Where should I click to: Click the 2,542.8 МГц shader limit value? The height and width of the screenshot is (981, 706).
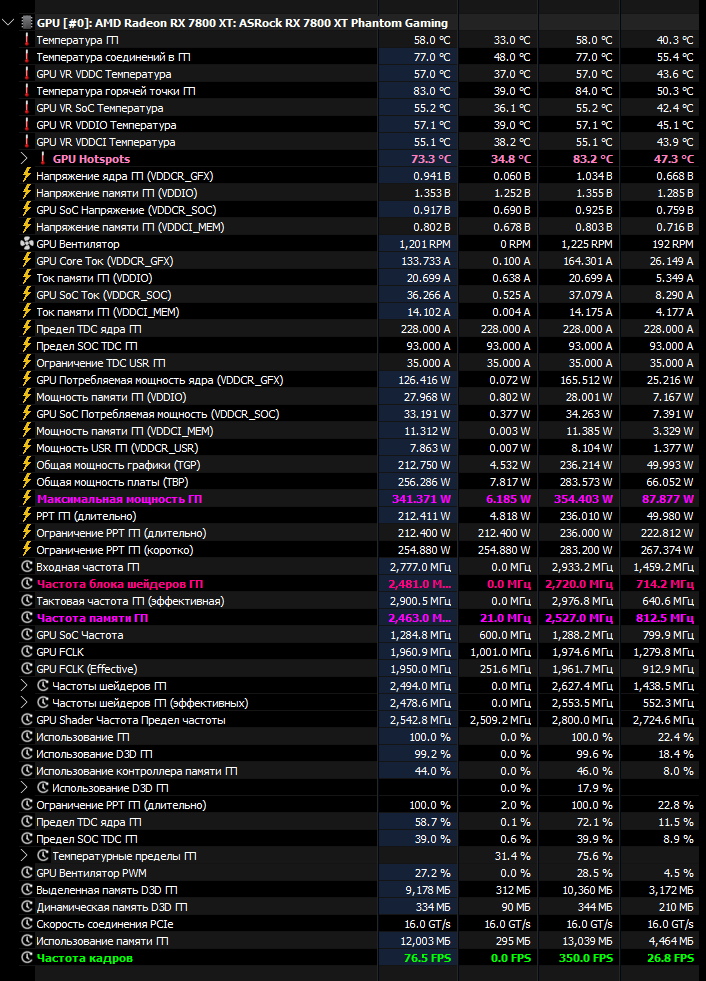420,720
